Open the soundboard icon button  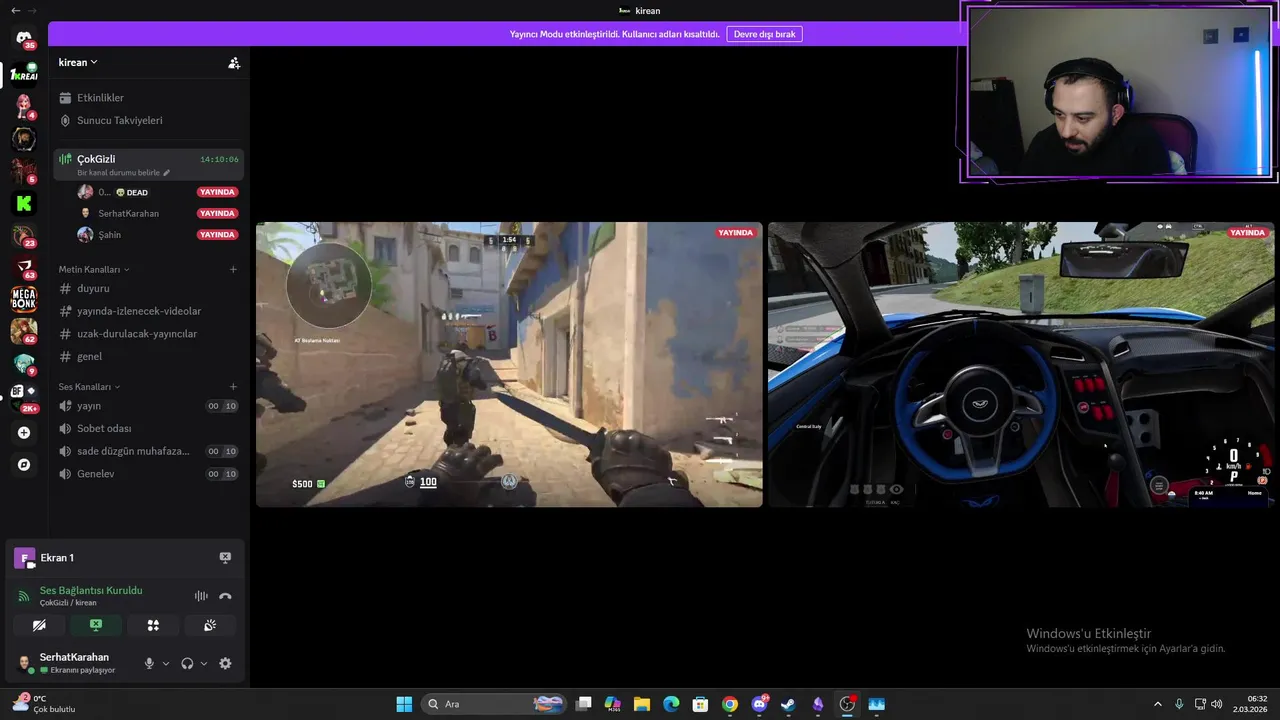(210, 625)
